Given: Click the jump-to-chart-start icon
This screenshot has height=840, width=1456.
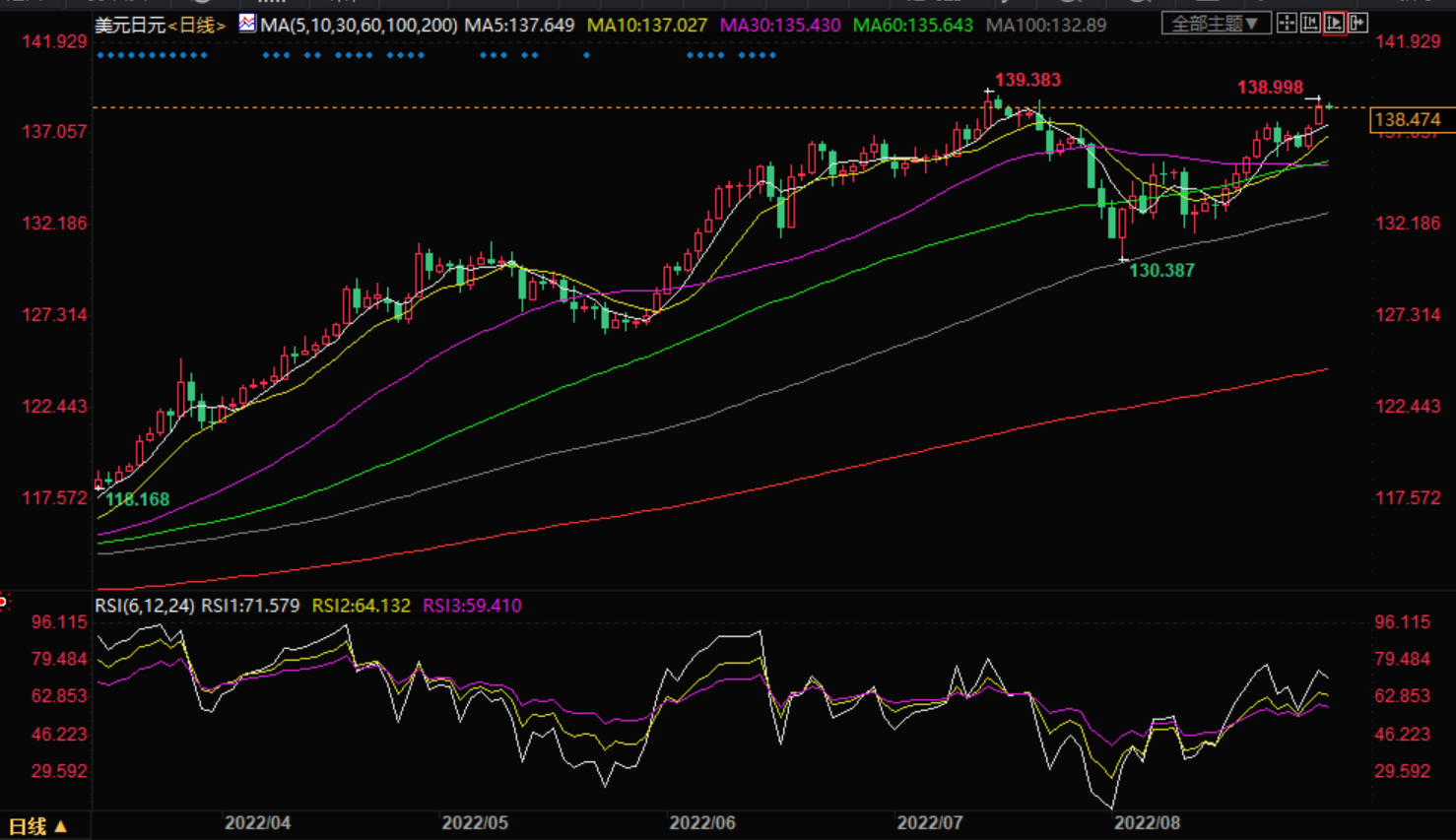Looking at the screenshot, I should (1310, 23).
